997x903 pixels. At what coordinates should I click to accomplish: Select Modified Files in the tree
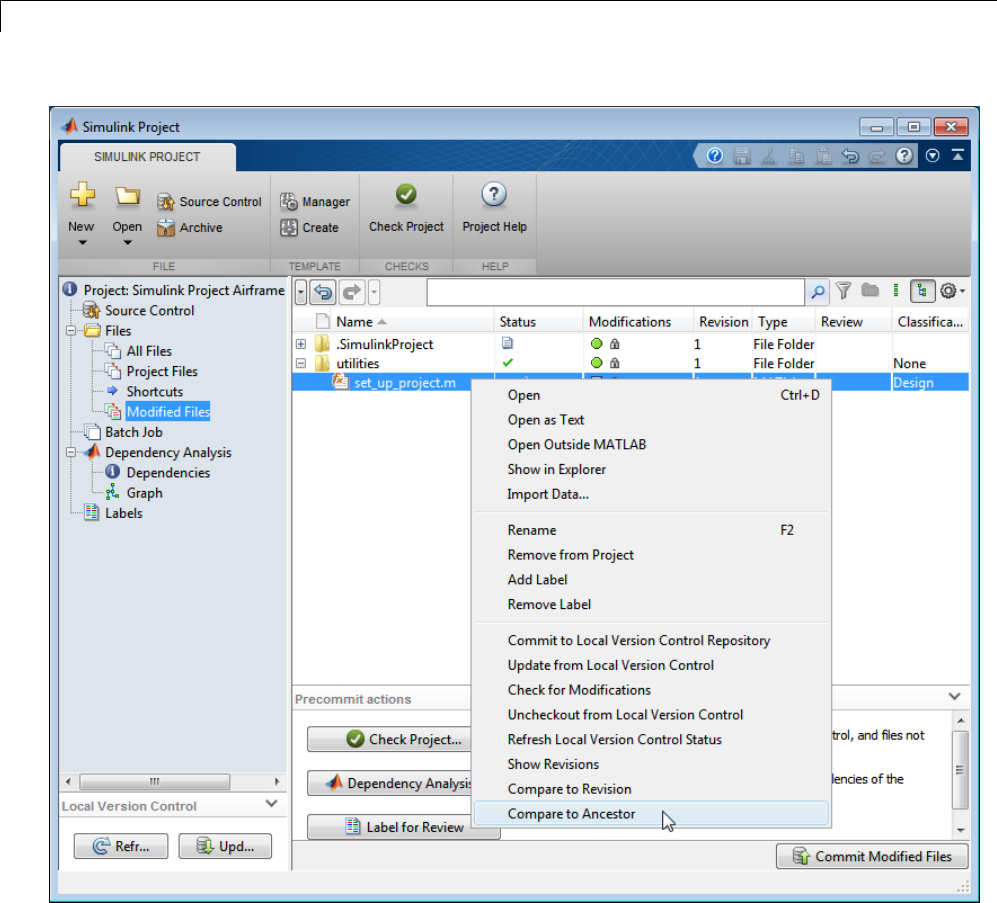point(168,412)
